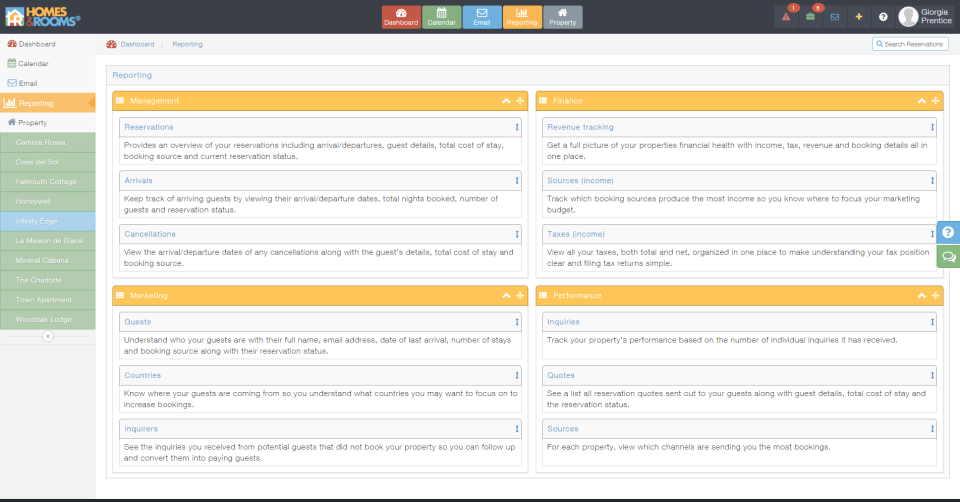The image size is (960, 502).
Task: Open the Email top navigation tab
Action: (x=482, y=17)
